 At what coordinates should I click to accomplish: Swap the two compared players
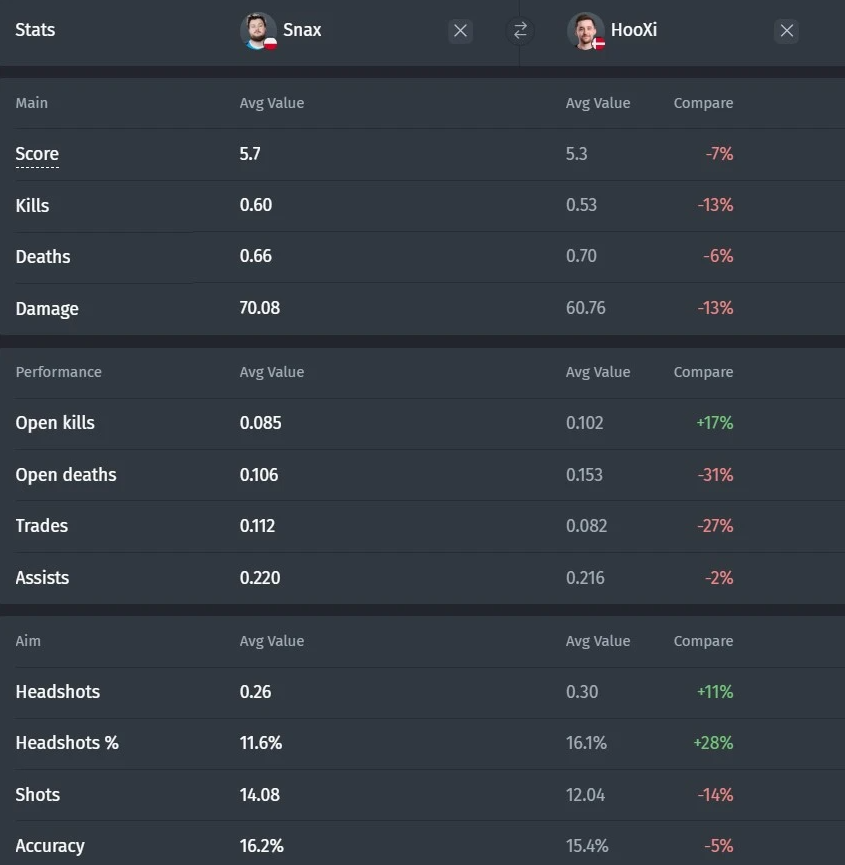tap(520, 31)
